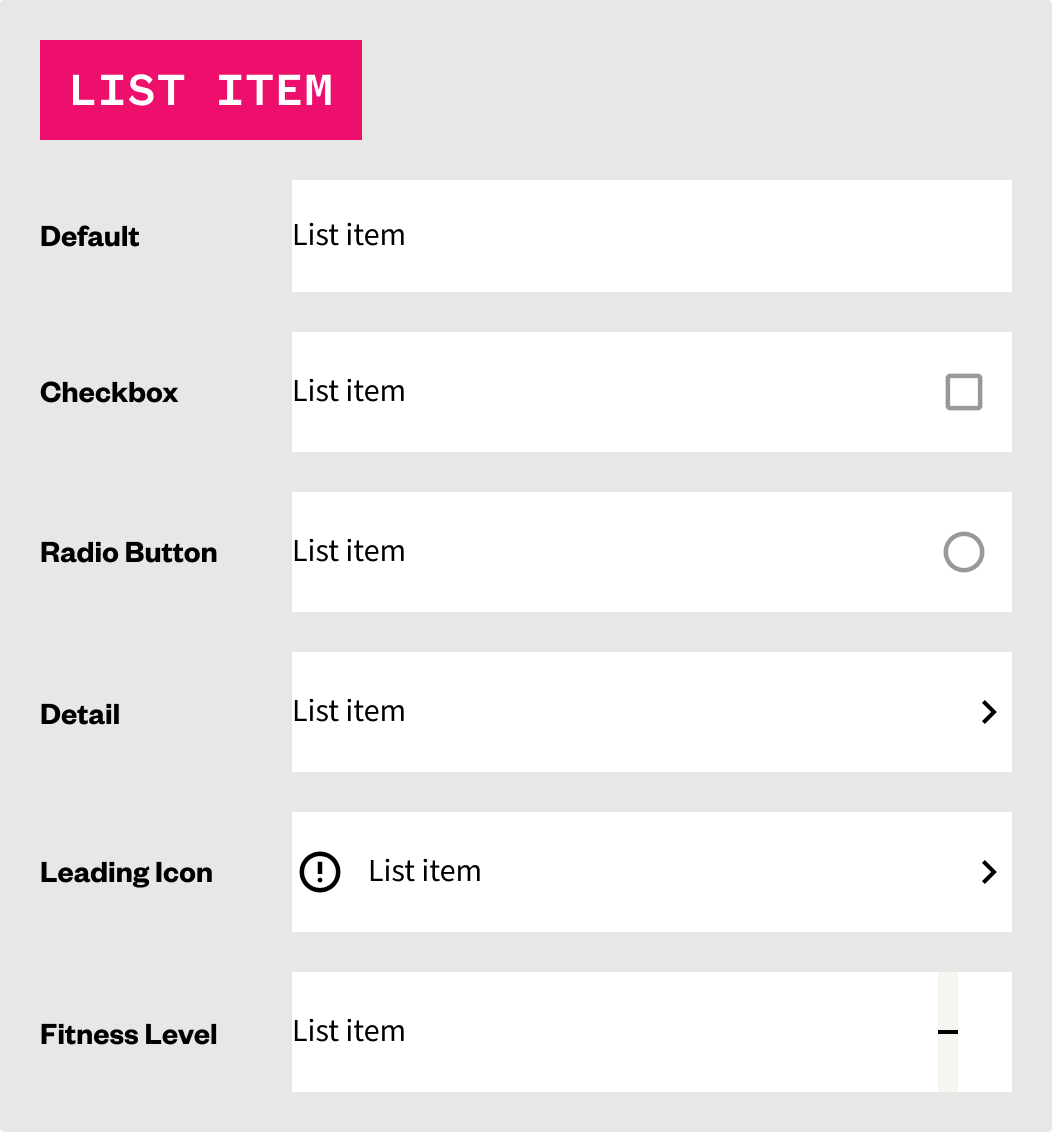This screenshot has width=1052, height=1132.
Task: Select the radio button in the Radio Button row
Action: tap(964, 552)
